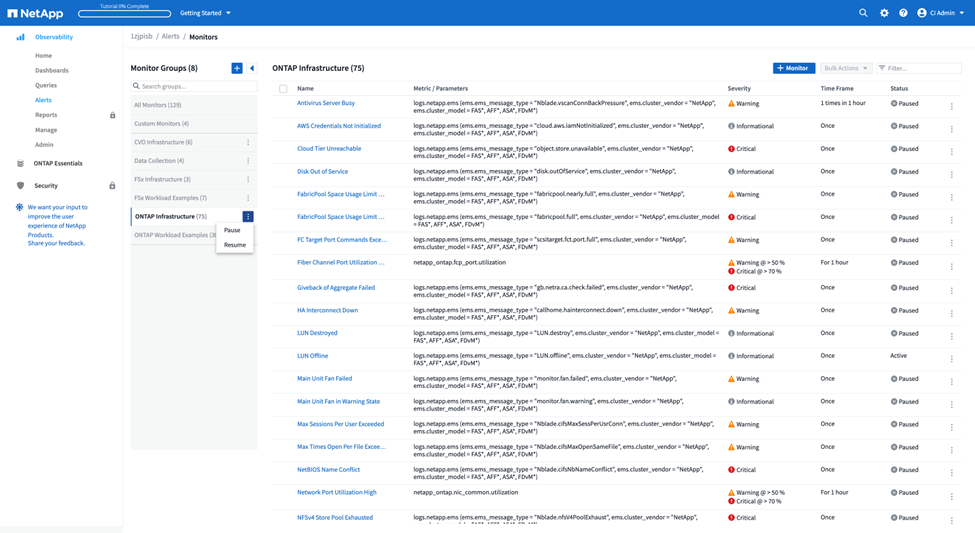The height and width of the screenshot is (533, 975).
Task: Open NFSv4 Store Pool Exhausted monitor
Action: (335, 517)
